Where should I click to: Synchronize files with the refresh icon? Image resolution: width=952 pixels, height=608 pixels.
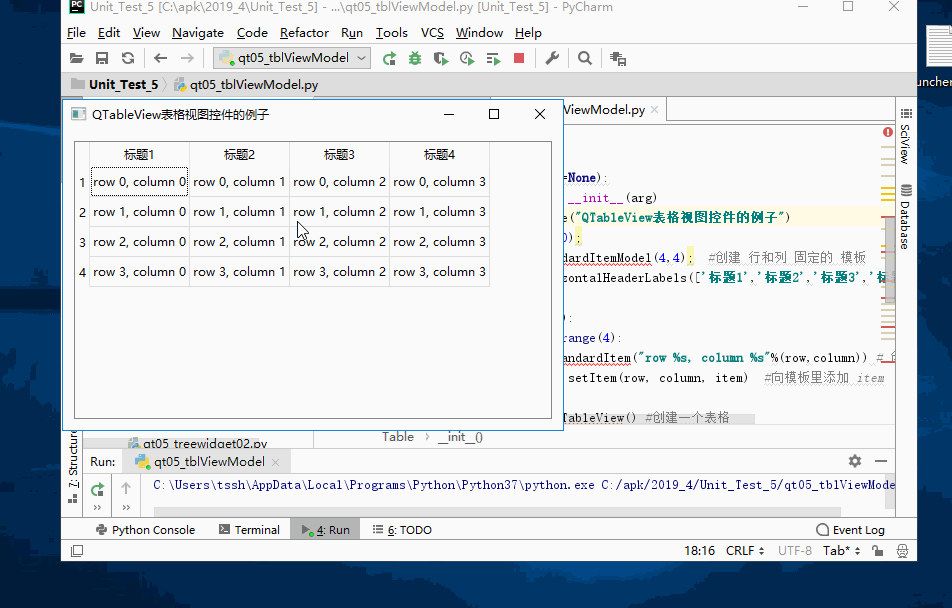(x=128, y=58)
